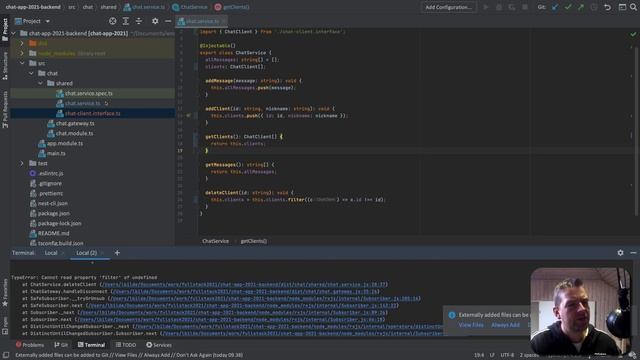Open the npm side tool window
640x360 pixels.
[5, 326]
